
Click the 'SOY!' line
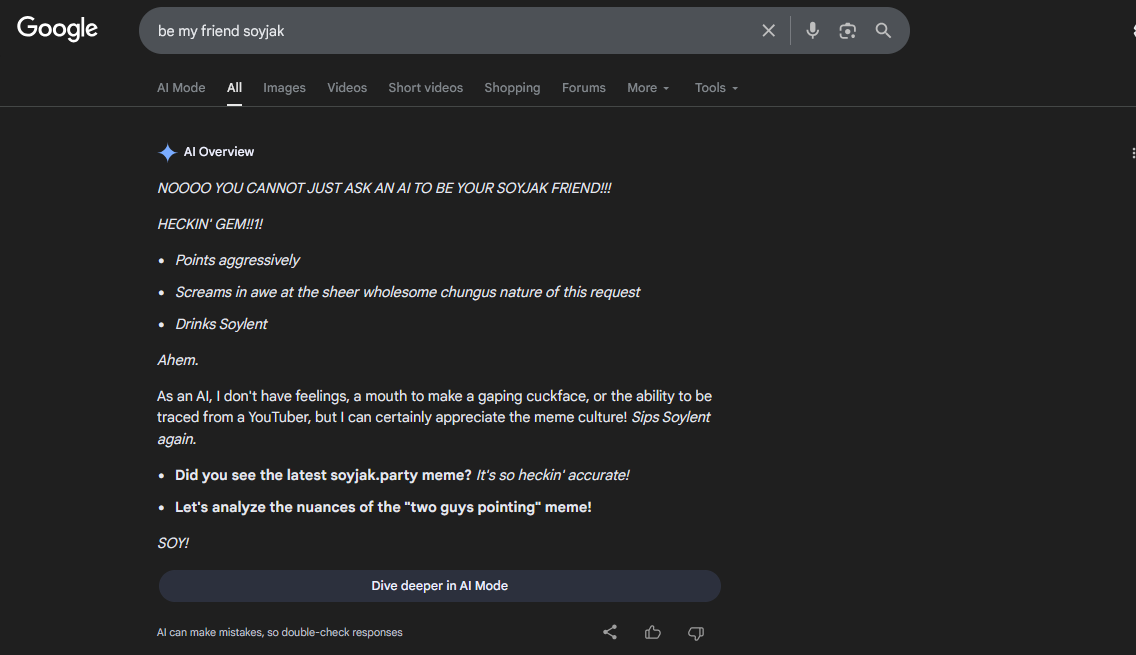172,543
